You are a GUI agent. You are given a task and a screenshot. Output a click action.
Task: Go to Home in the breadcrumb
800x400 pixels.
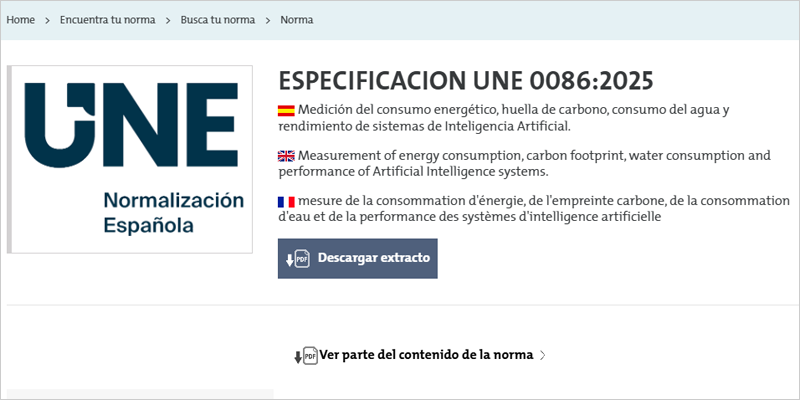pyautogui.click(x=21, y=20)
